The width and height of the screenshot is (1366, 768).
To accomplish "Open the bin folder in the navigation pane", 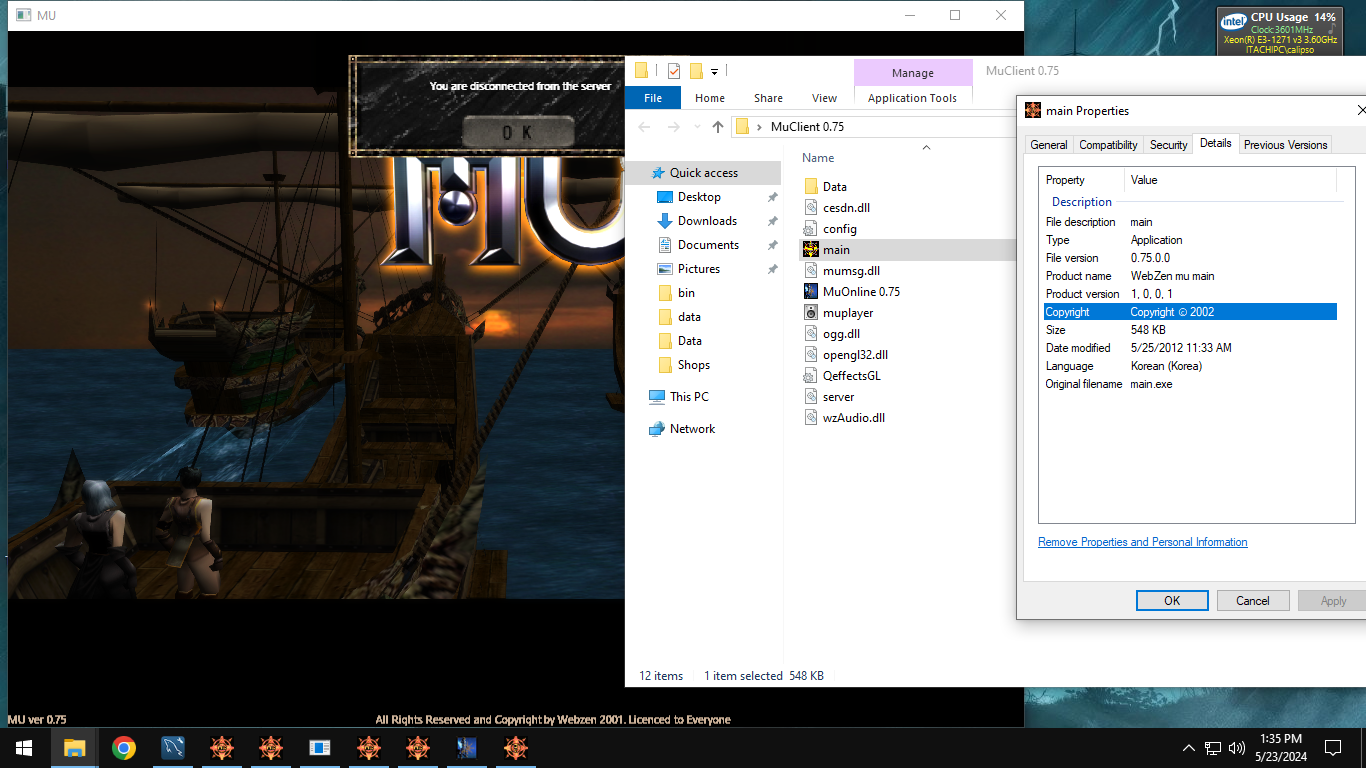I will pyautogui.click(x=686, y=293).
